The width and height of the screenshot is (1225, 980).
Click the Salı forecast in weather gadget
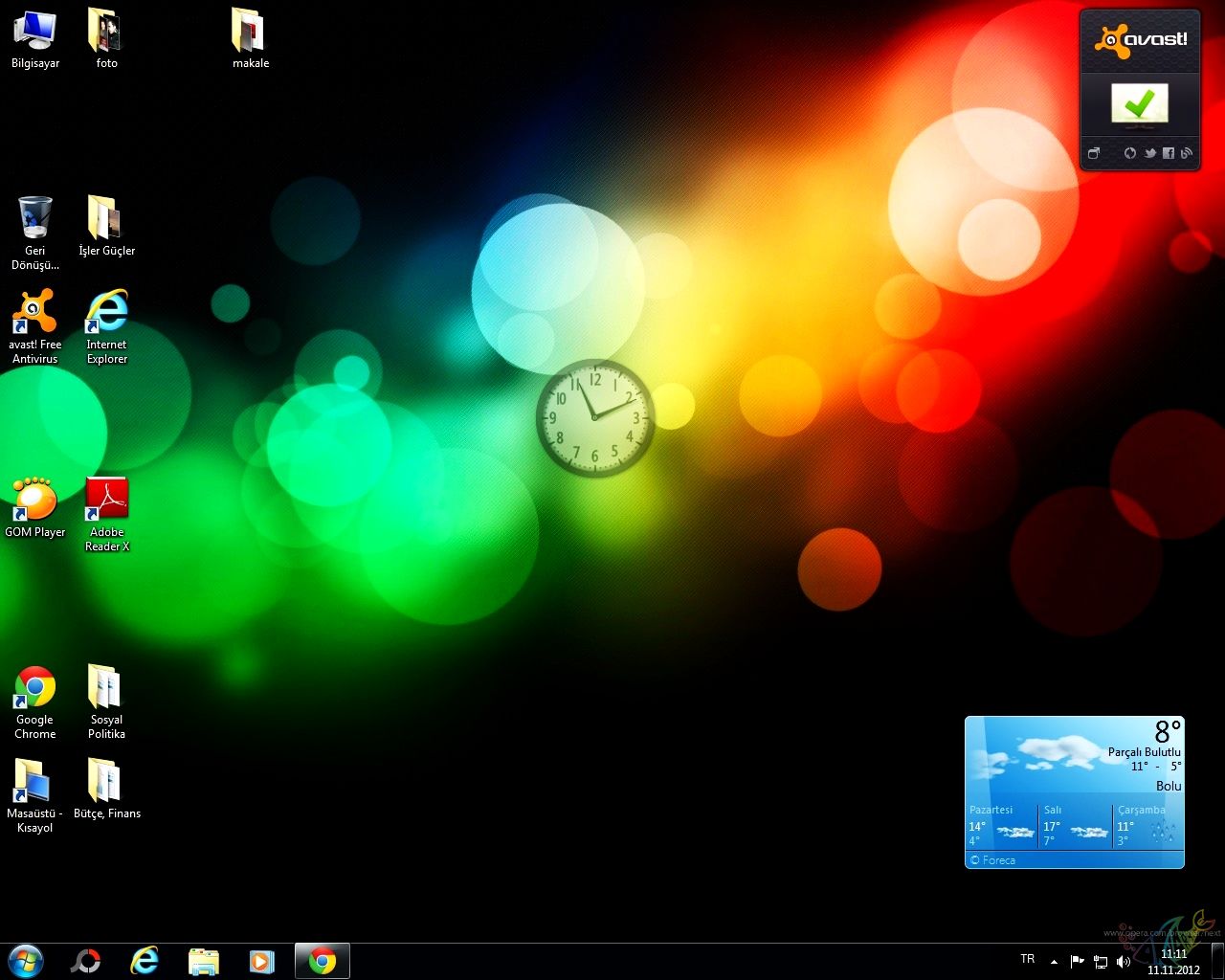click(1075, 826)
